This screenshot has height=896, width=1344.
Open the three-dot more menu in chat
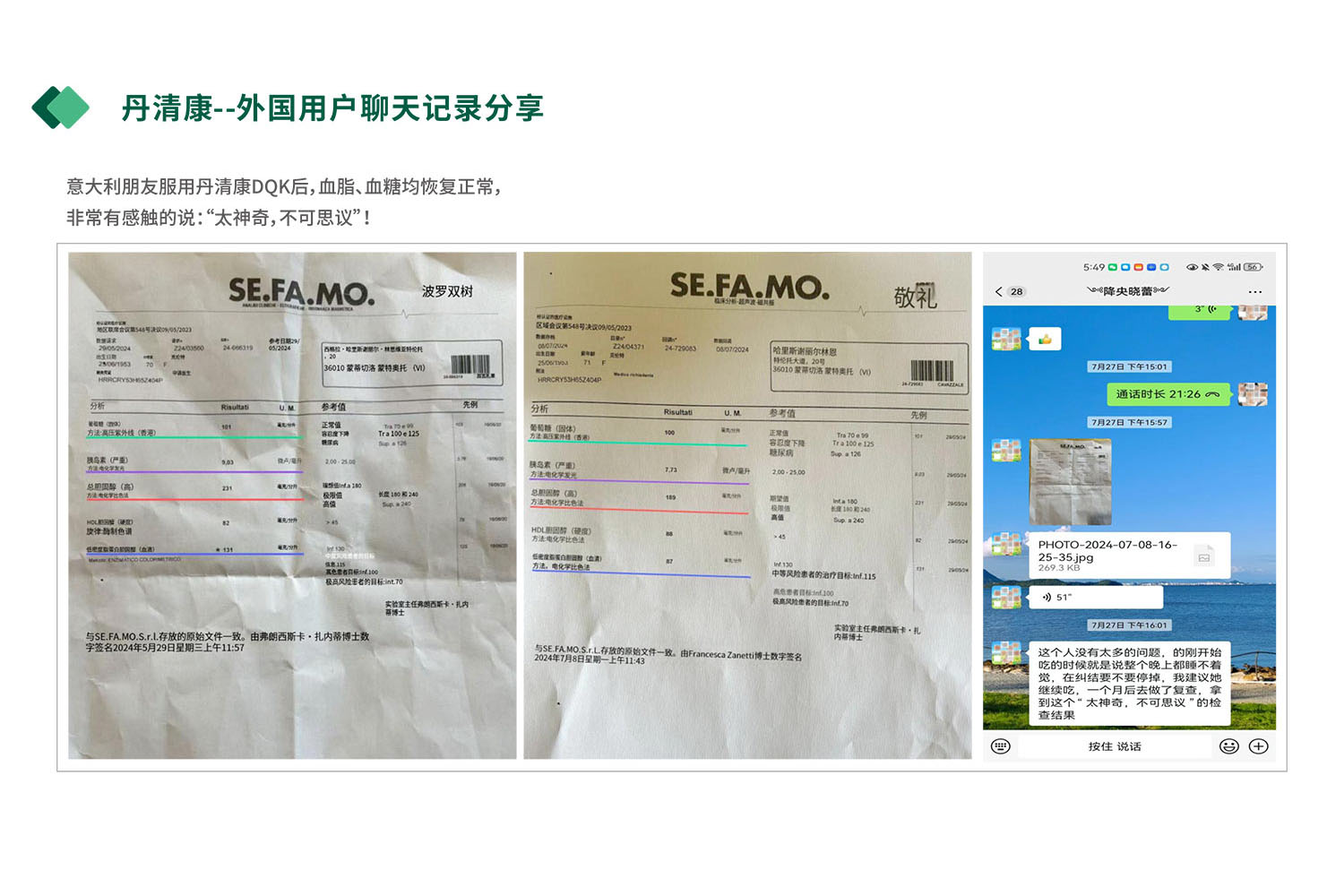click(1254, 292)
